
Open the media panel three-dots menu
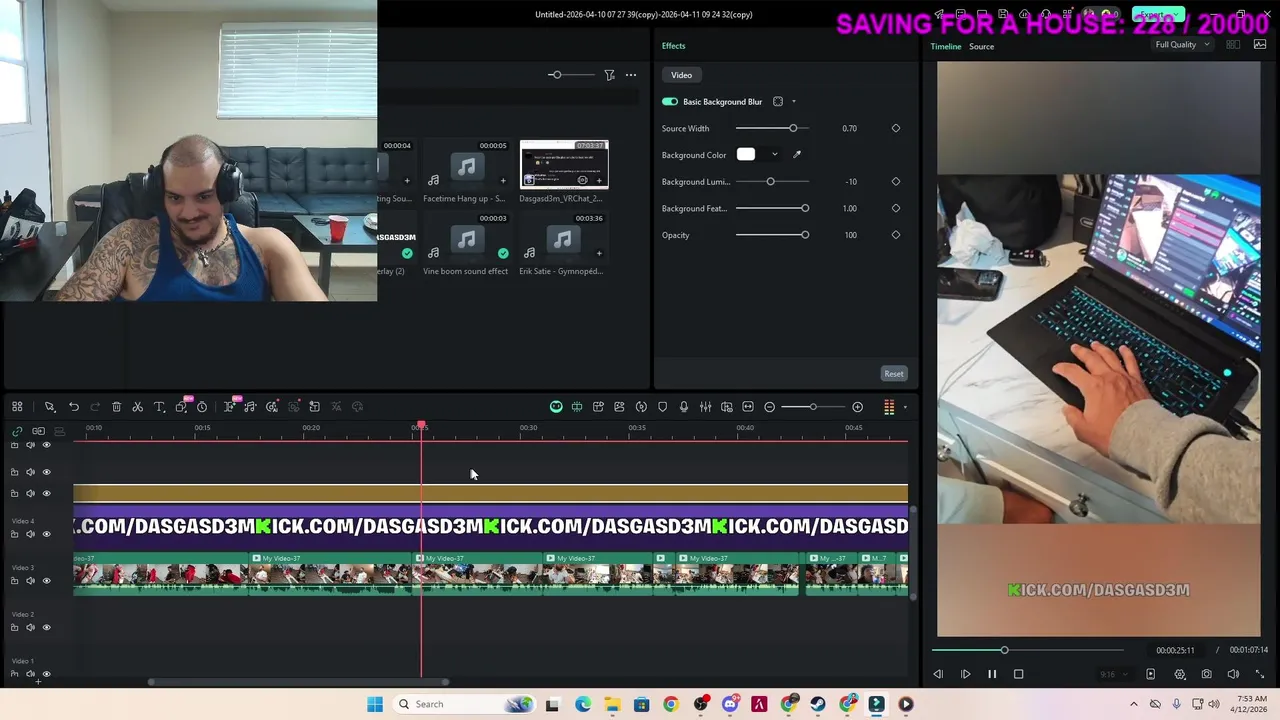click(x=631, y=75)
